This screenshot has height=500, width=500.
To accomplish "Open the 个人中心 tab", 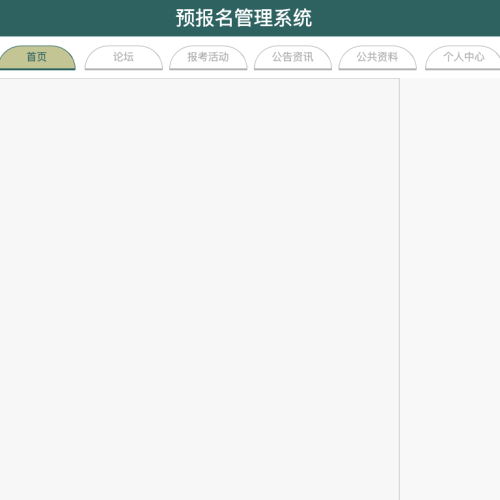I will tap(463, 57).
